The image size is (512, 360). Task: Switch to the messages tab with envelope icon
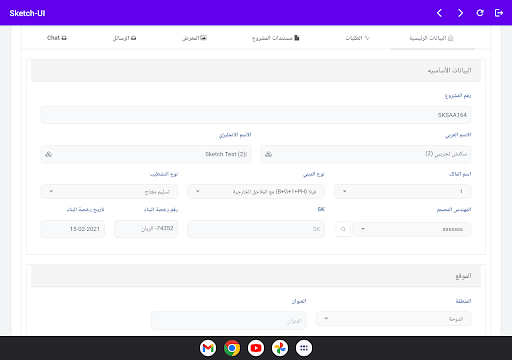124,38
